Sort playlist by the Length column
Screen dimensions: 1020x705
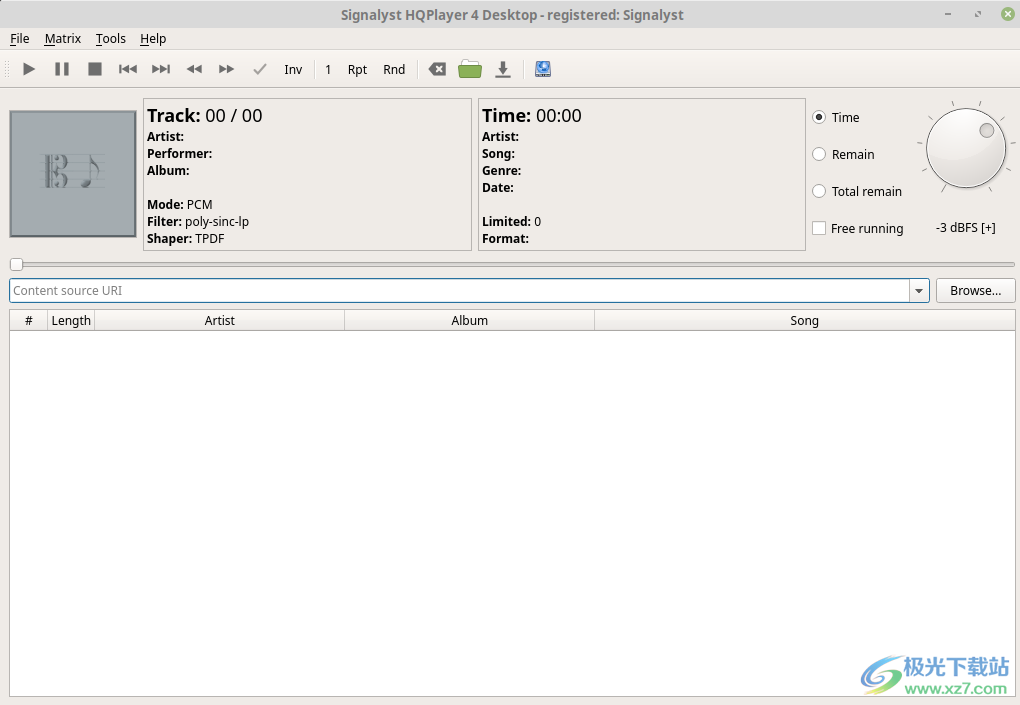[x=71, y=321]
